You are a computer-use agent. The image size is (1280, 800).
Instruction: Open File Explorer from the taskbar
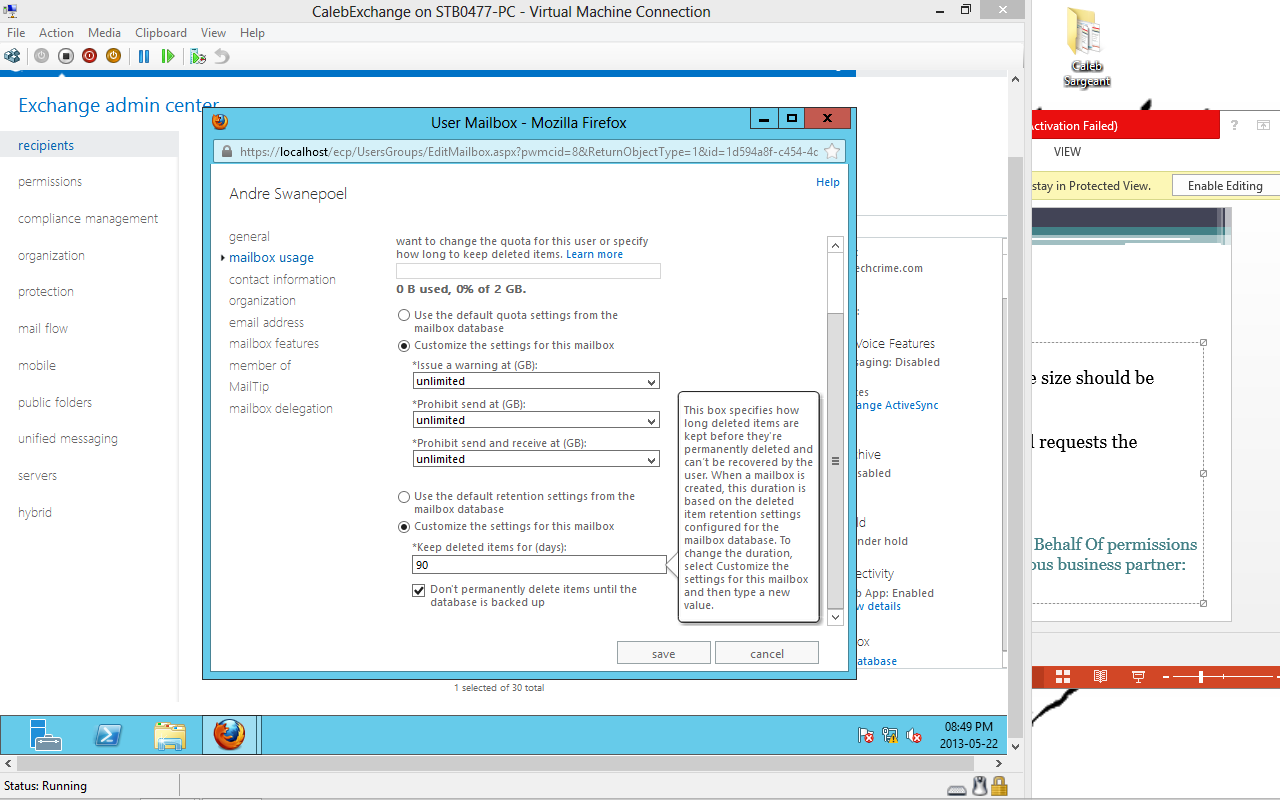click(x=170, y=735)
